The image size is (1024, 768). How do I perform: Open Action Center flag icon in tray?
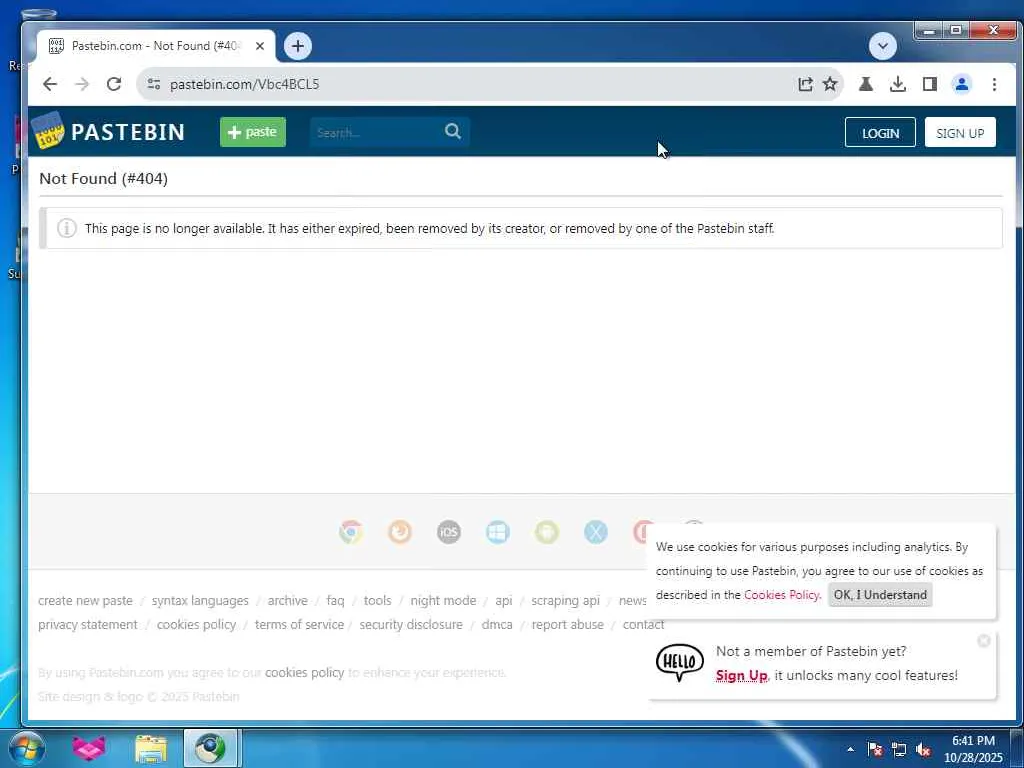click(874, 749)
